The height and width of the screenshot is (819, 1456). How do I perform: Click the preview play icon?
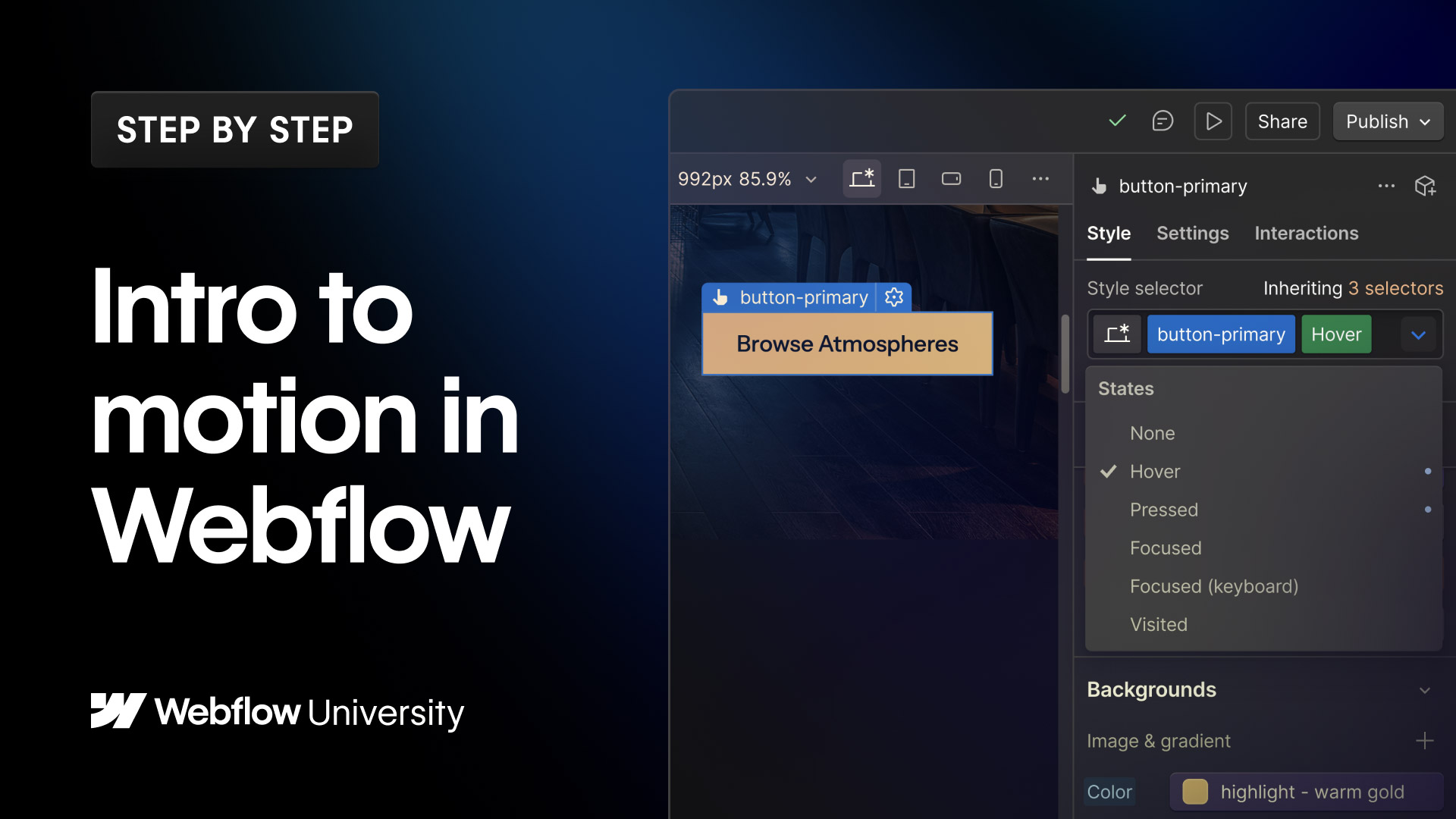pyautogui.click(x=1213, y=121)
